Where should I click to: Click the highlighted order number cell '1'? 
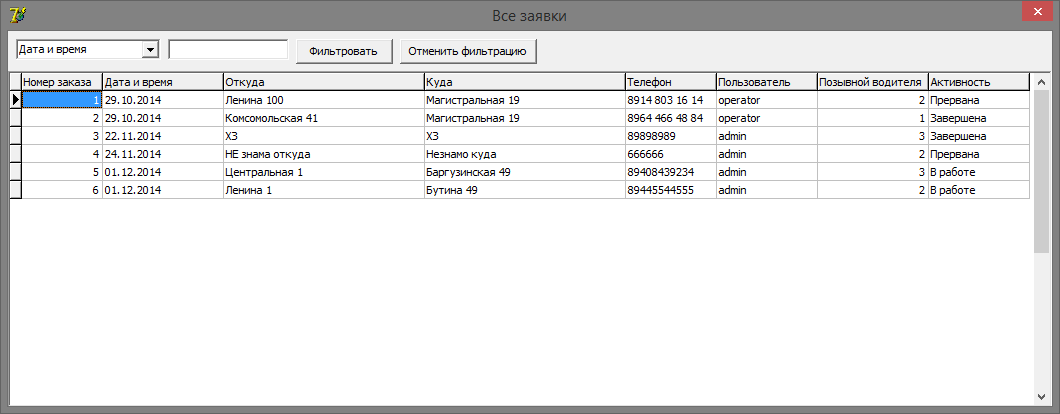(62, 100)
